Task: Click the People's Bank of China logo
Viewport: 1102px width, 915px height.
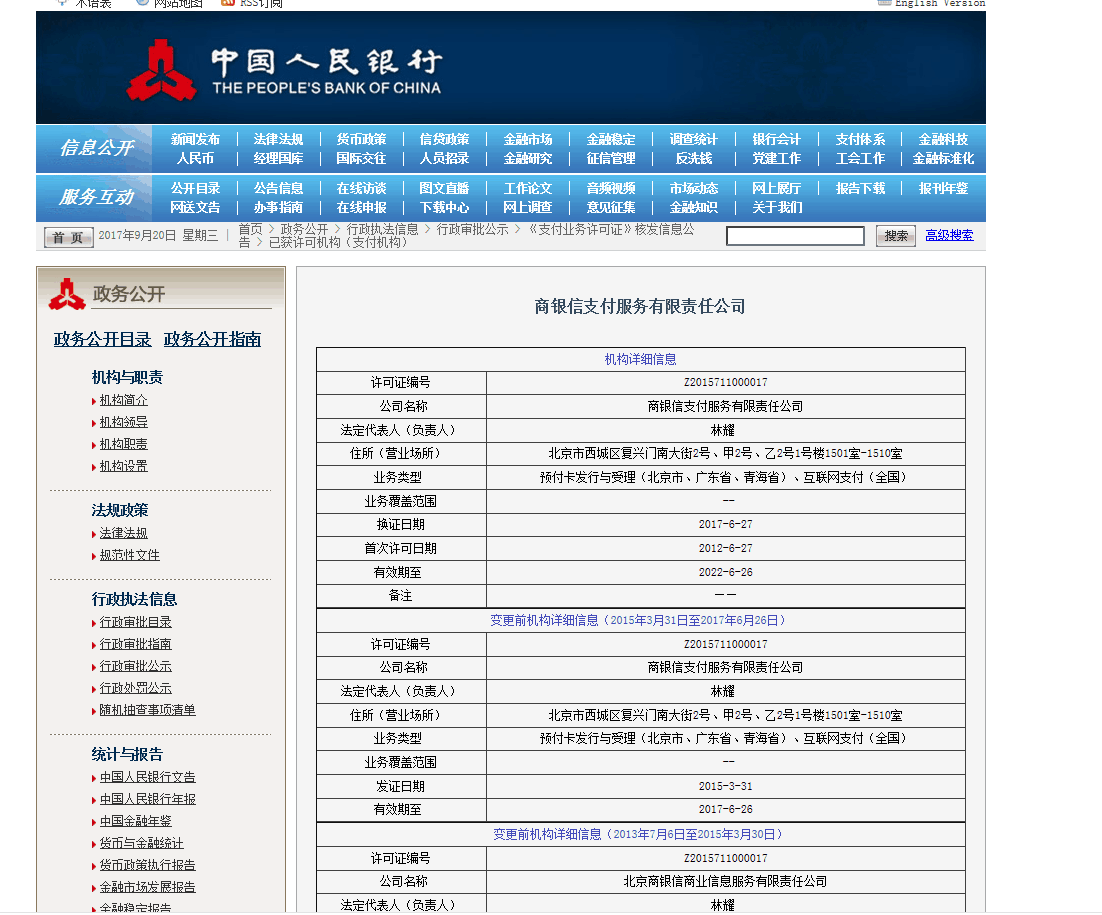Action: pos(284,70)
